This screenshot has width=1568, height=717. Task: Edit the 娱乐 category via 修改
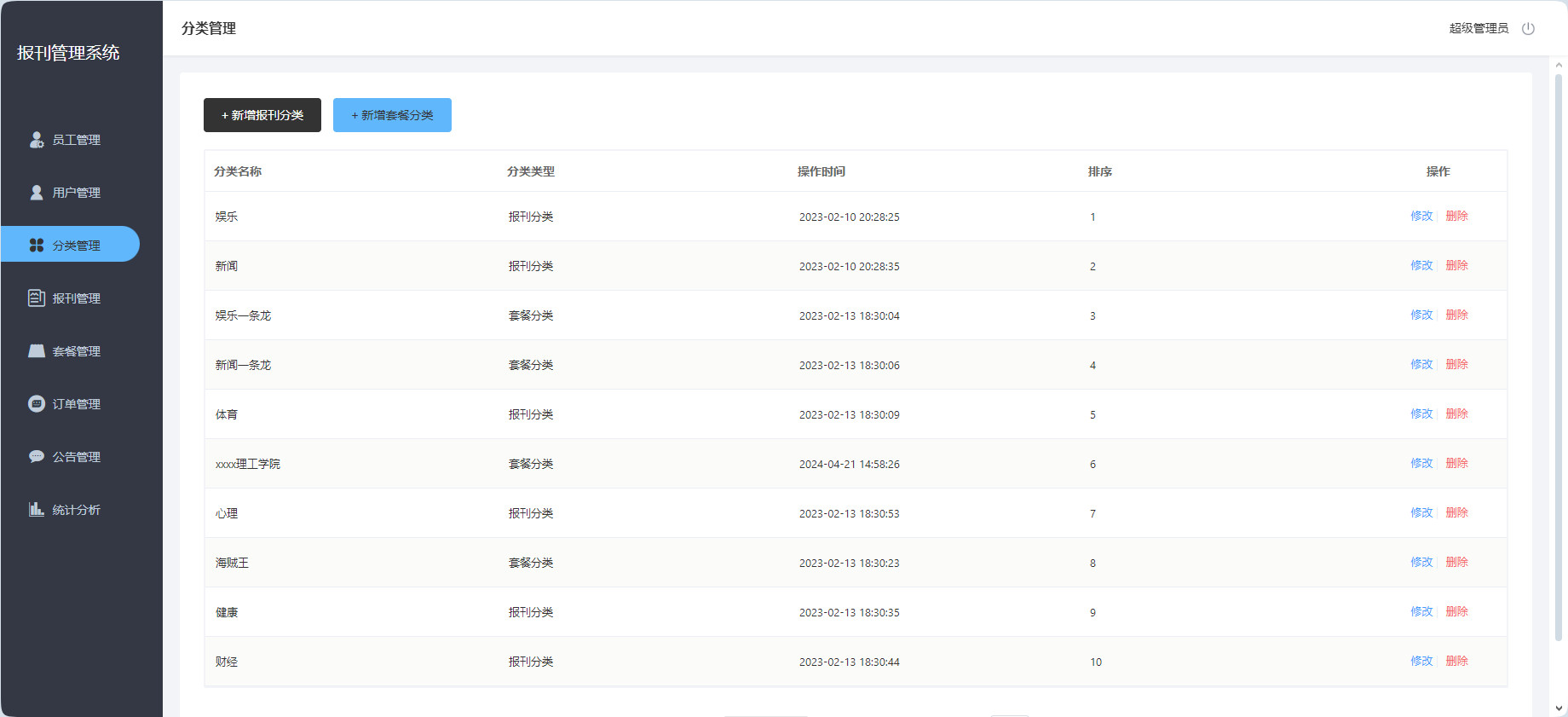click(1421, 217)
